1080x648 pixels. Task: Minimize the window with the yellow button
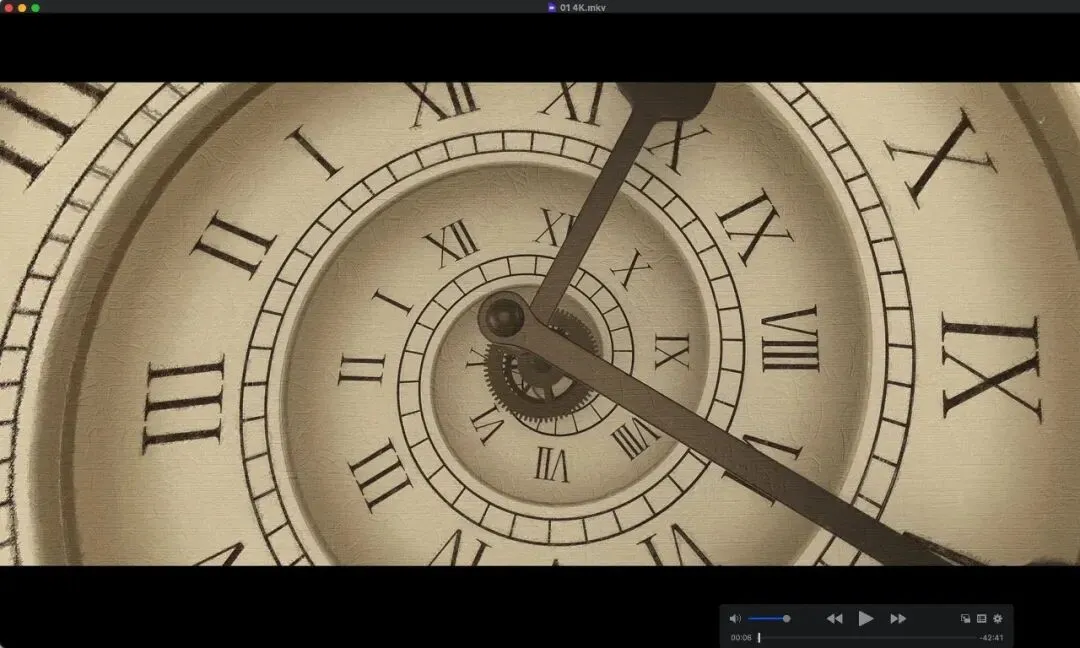pos(22,8)
